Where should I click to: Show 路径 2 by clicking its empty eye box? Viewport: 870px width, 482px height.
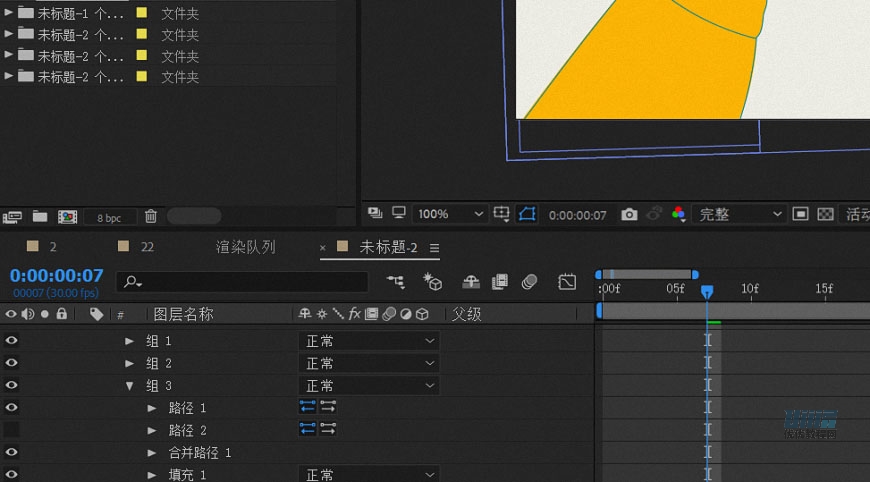(x=12, y=430)
